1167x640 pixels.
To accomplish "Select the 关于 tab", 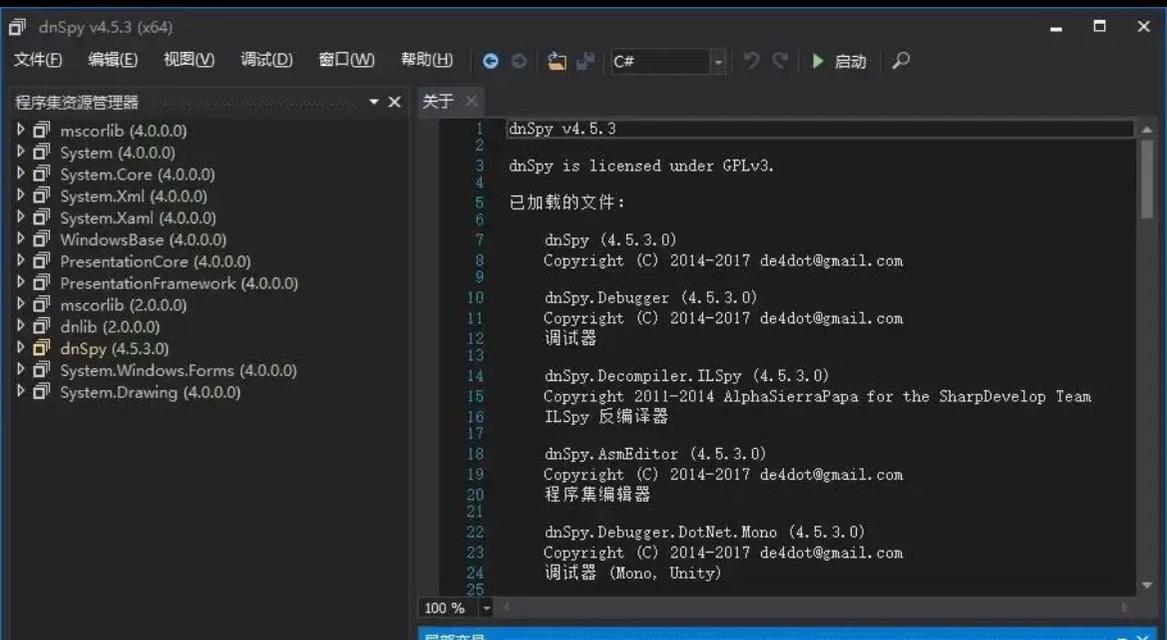I will [438, 101].
